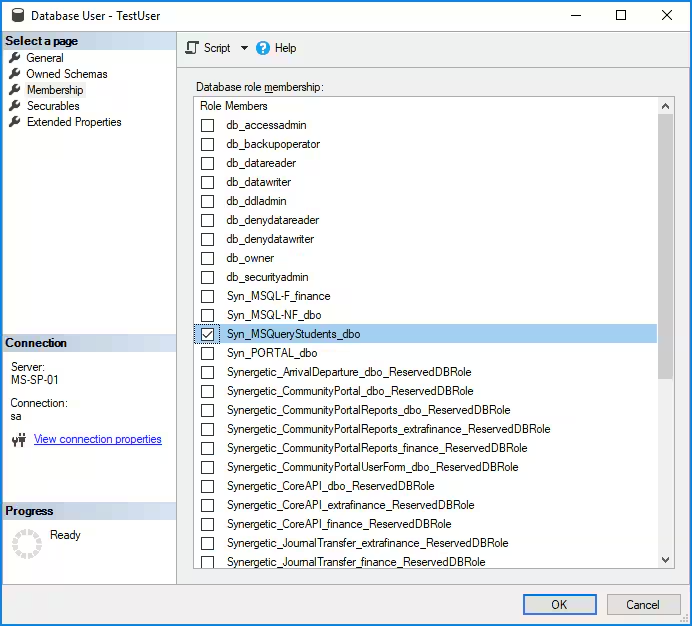Click the Script scroll icon in toolbar

click(x=192, y=48)
